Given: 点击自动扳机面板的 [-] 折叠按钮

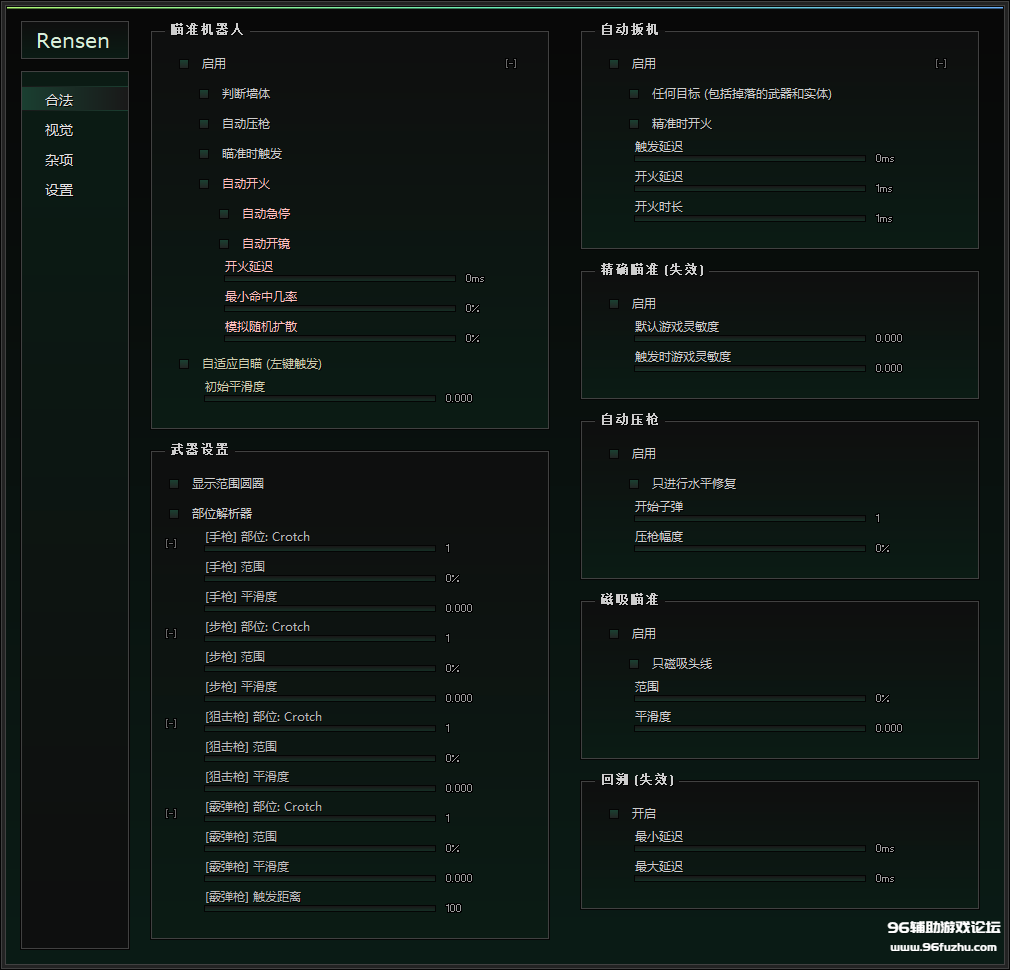Looking at the screenshot, I should pyautogui.click(x=940, y=63).
